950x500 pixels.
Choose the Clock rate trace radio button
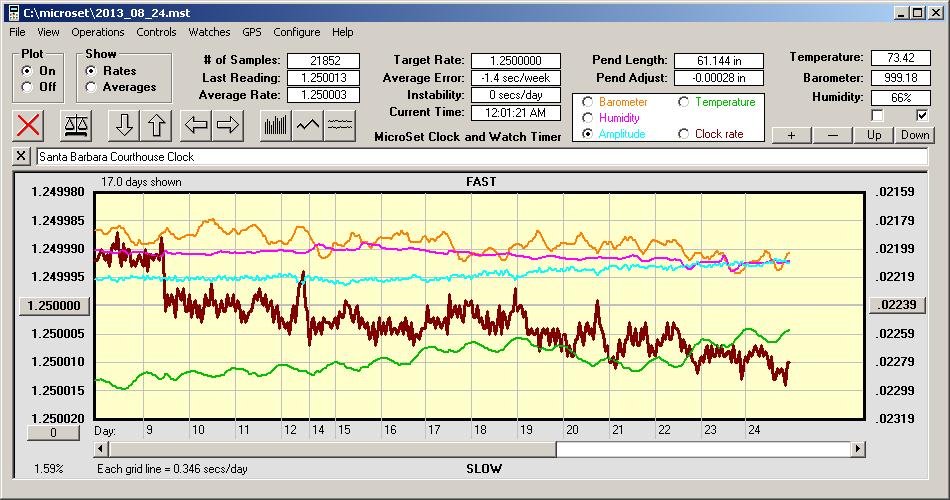(x=684, y=134)
